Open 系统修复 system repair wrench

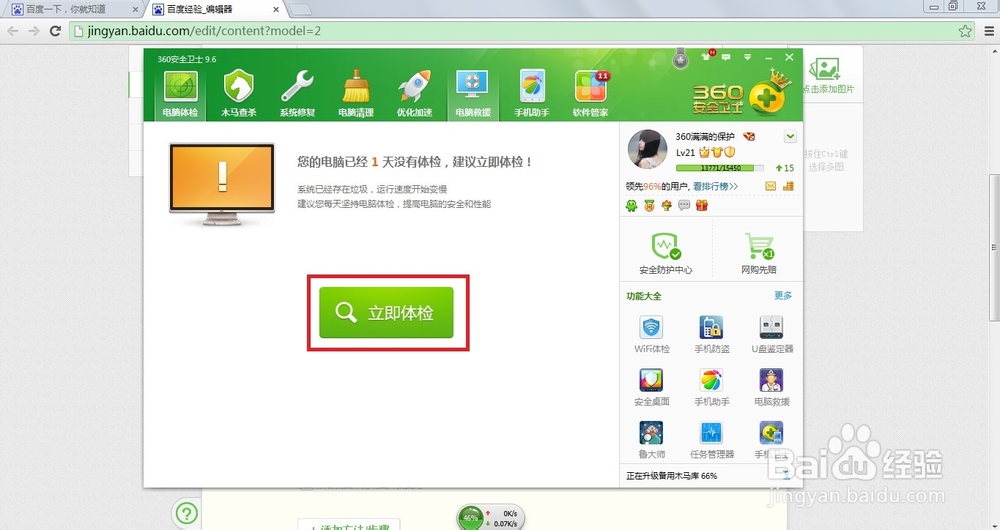point(297,94)
